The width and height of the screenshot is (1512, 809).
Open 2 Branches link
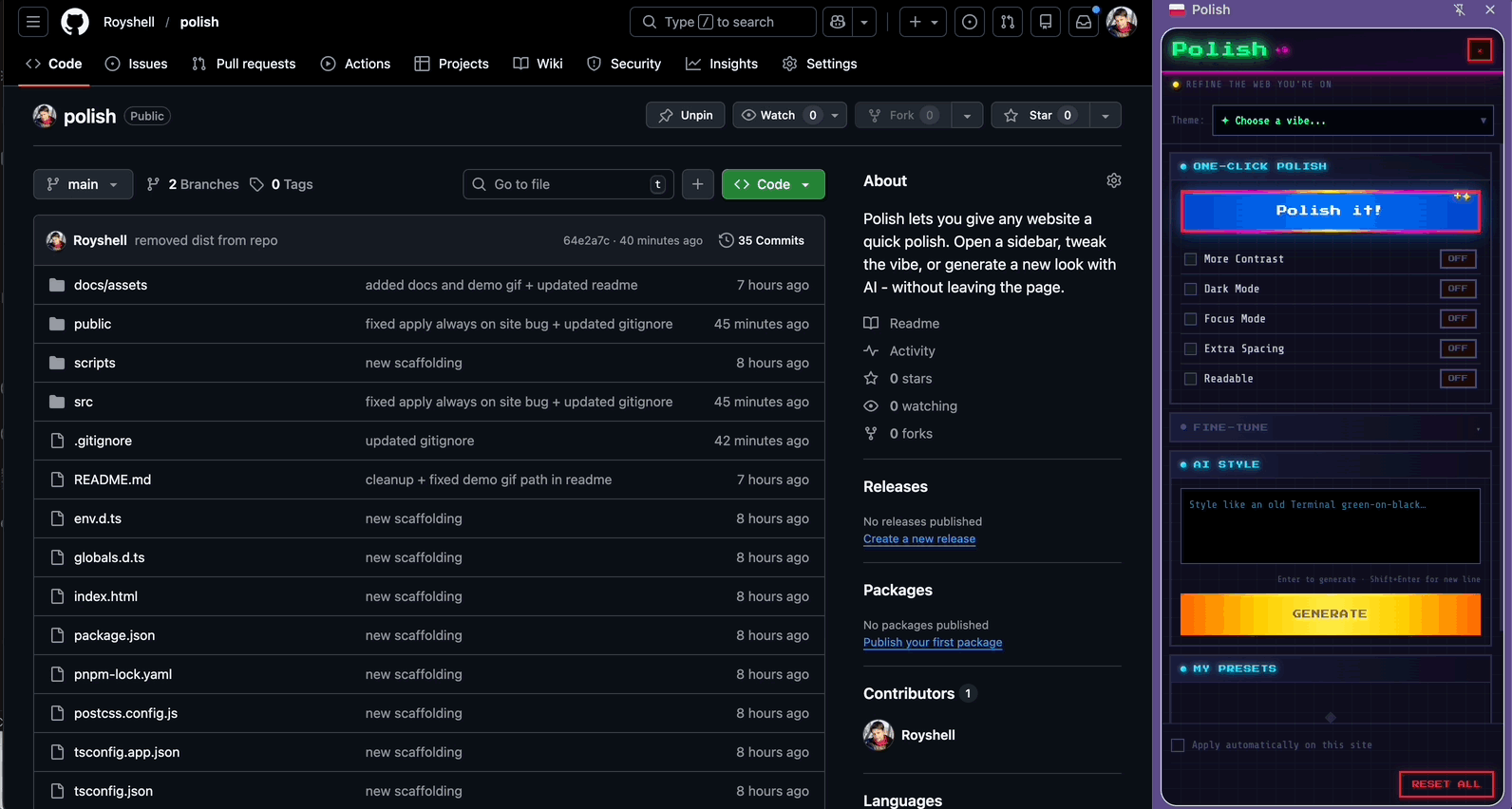[x=193, y=184]
